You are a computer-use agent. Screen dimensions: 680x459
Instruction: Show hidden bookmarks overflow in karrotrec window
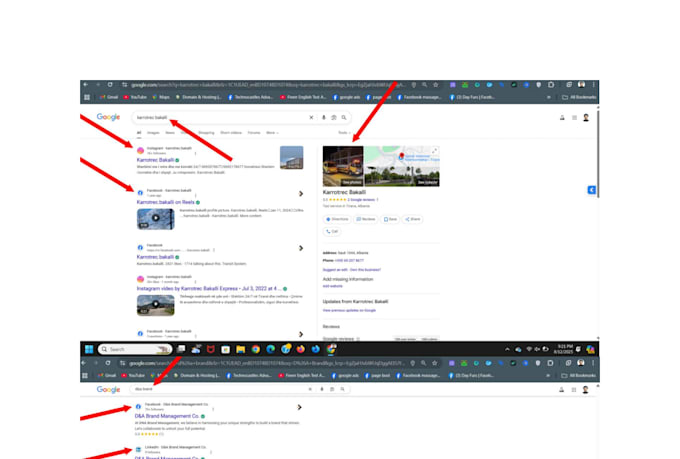549,97
